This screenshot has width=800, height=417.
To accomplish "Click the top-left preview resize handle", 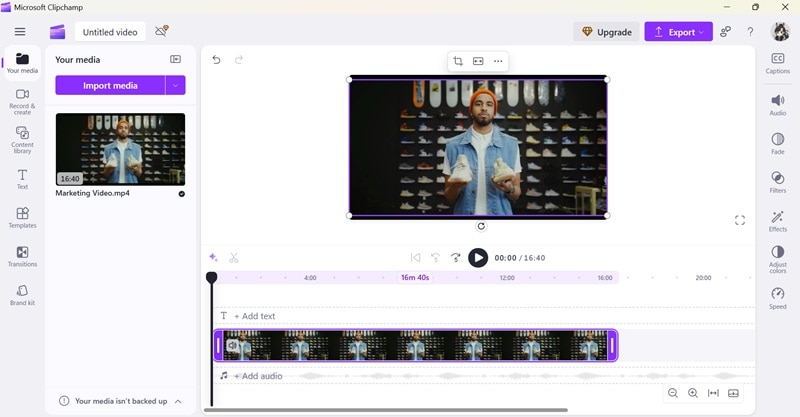I will click(x=349, y=79).
